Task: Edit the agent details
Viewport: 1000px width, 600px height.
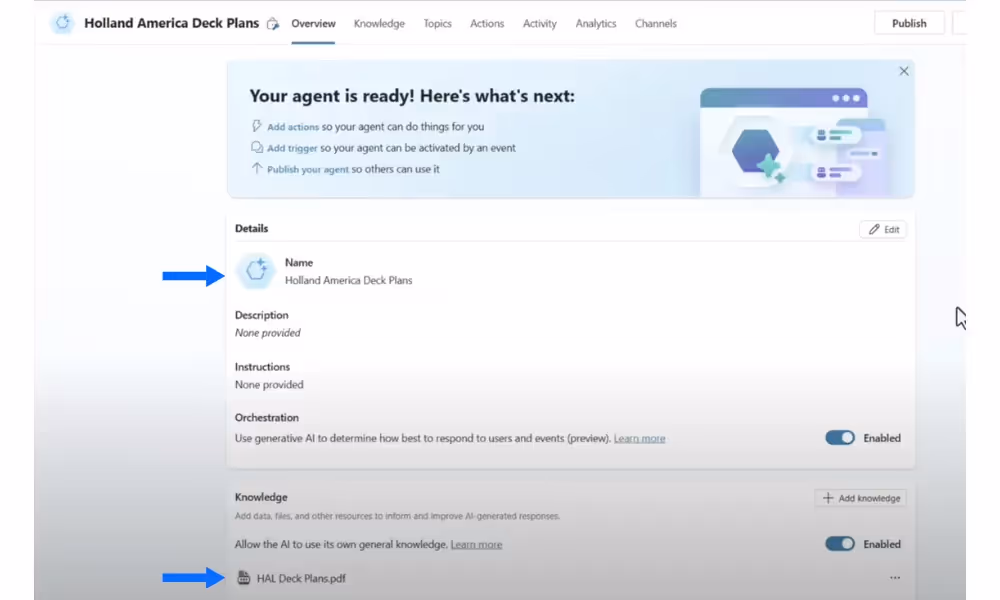Action: [x=883, y=230]
